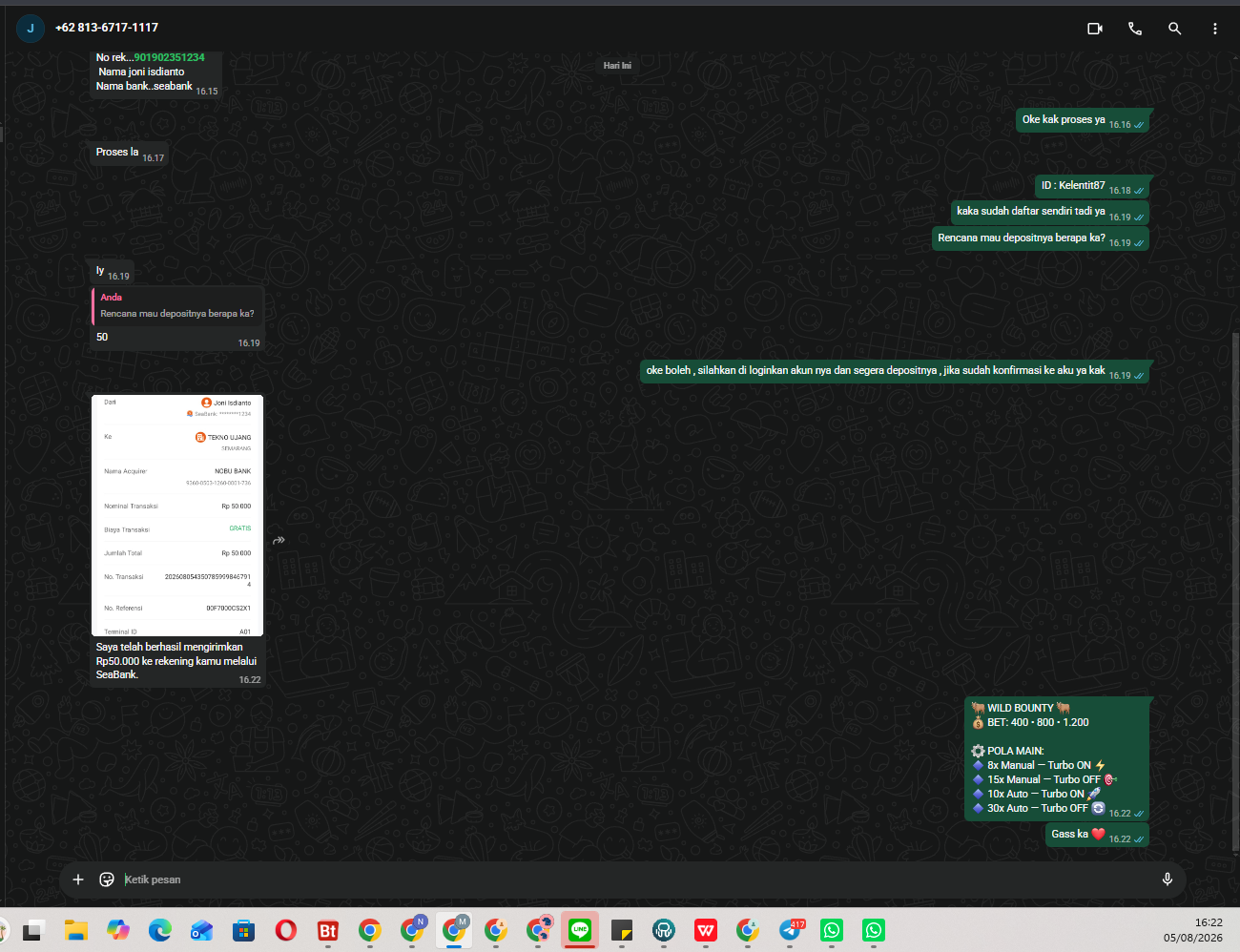1240x952 pixels.
Task: Jump to quoted message from Anda
Action: (177, 306)
